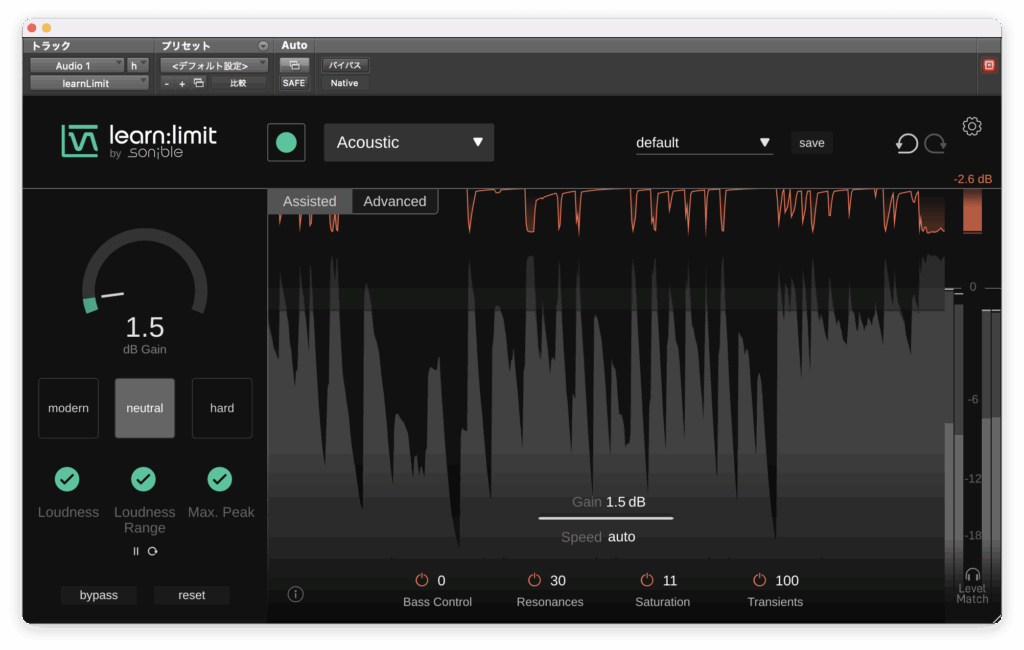Switch to the Advanced tab
Viewport: 1024px width, 650px height.
[x=395, y=201]
